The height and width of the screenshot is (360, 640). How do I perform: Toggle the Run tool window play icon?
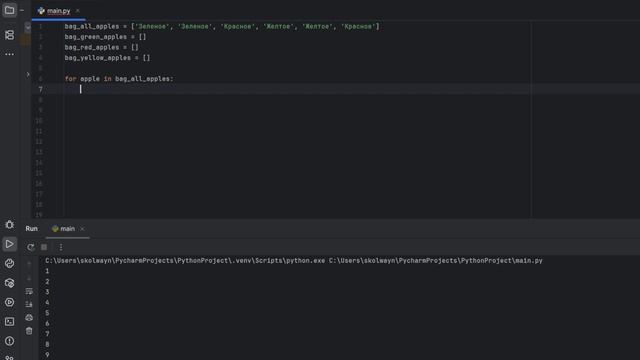point(9,244)
